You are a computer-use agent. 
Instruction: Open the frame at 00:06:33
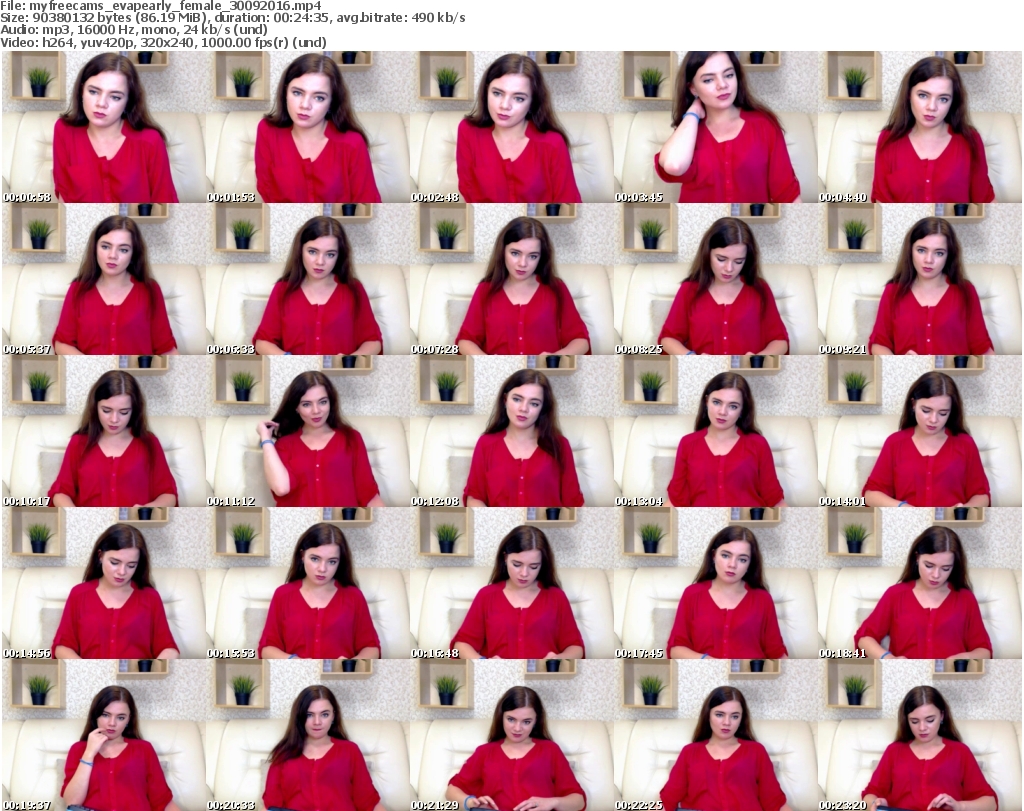(308, 279)
